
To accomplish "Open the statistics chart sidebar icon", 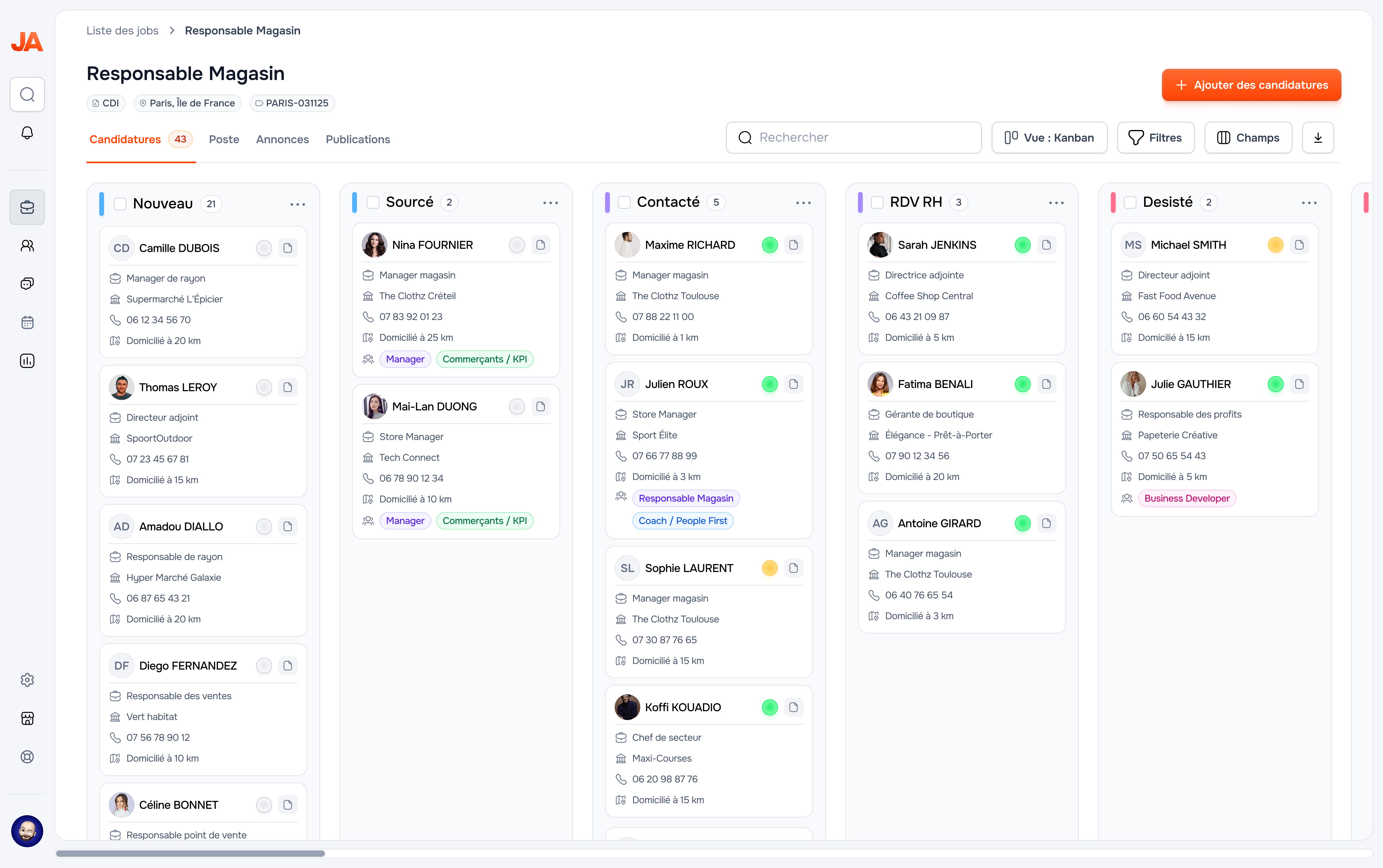I will [27, 361].
